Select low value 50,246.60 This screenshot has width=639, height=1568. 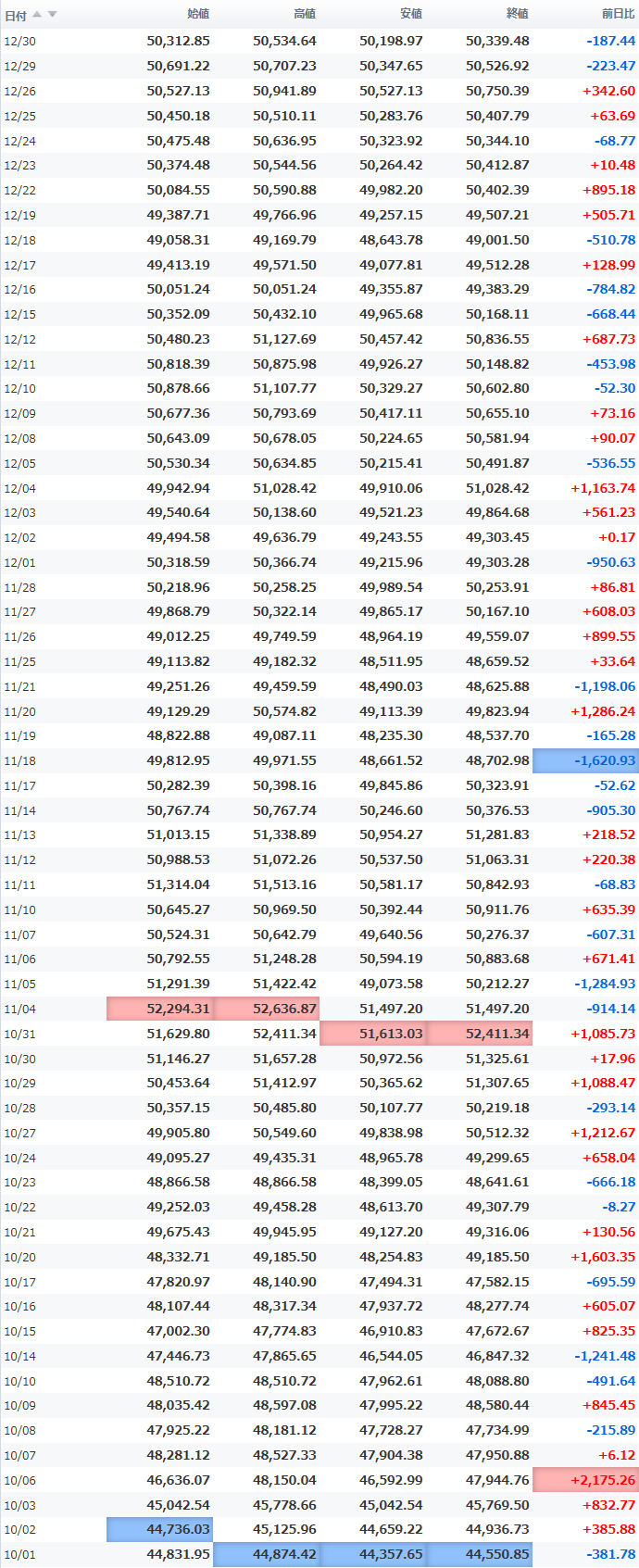[x=391, y=810]
